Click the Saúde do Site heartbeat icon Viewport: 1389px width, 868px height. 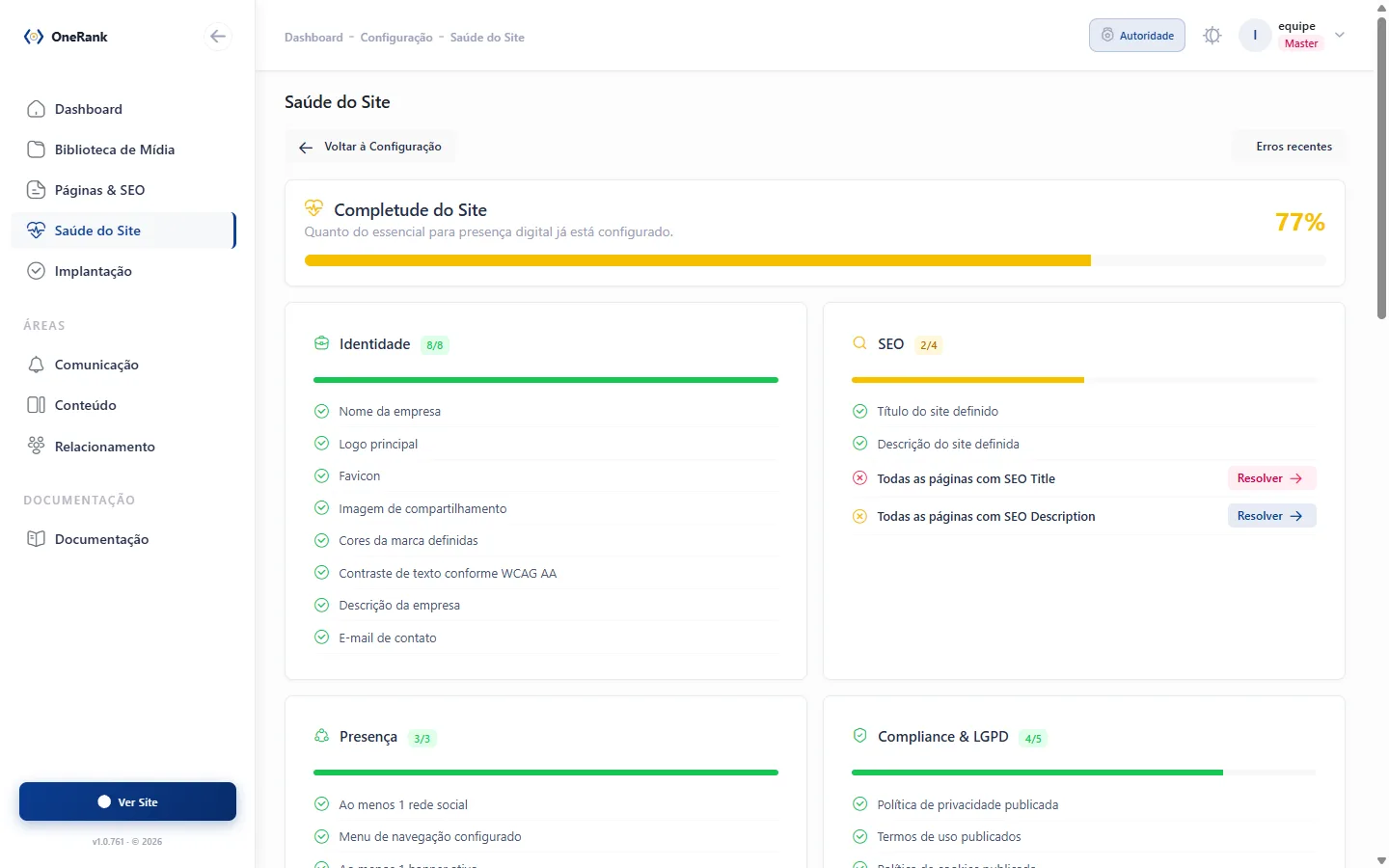pyautogui.click(x=36, y=231)
